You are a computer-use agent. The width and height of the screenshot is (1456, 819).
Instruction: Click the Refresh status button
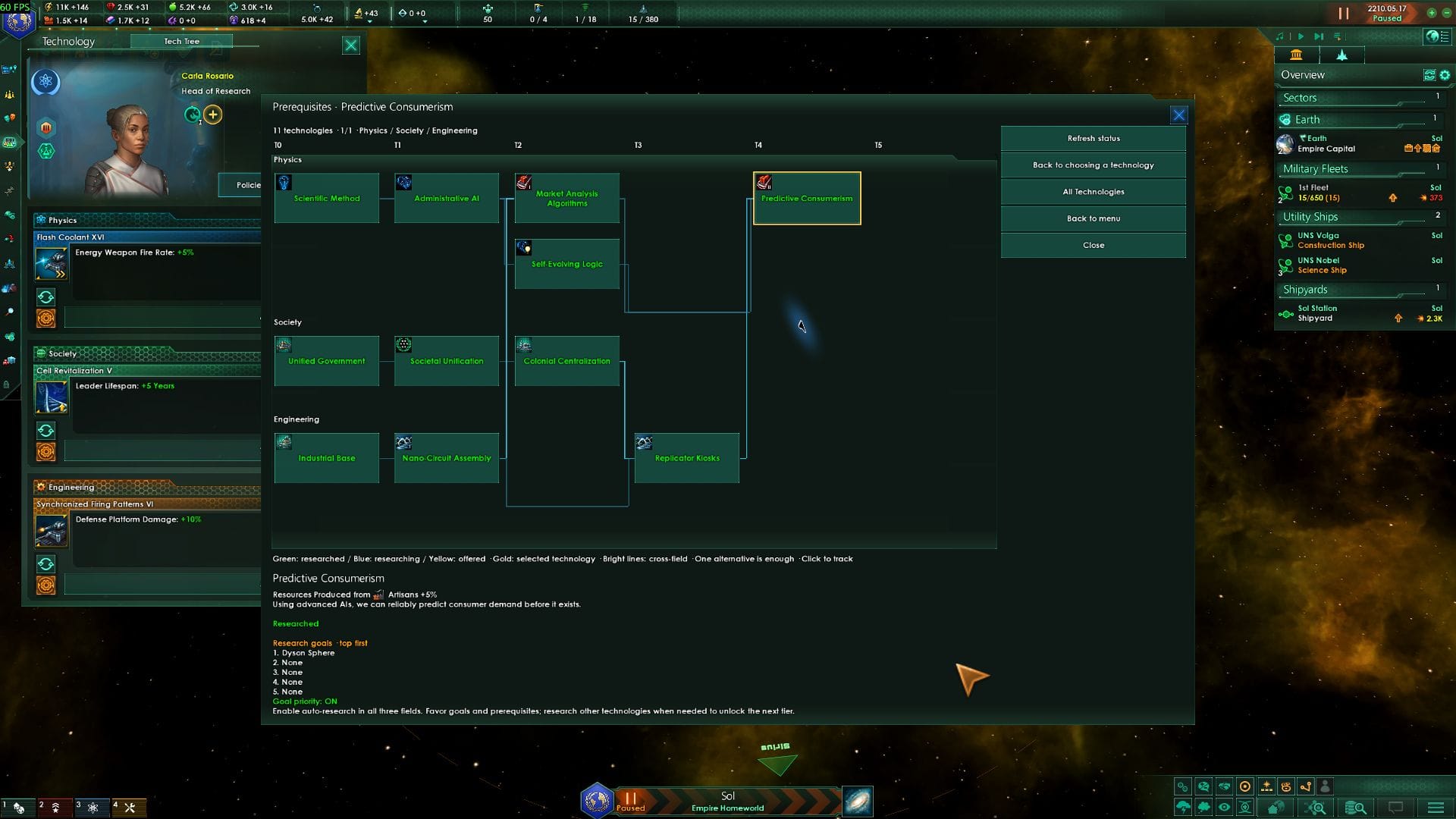pos(1093,138)
